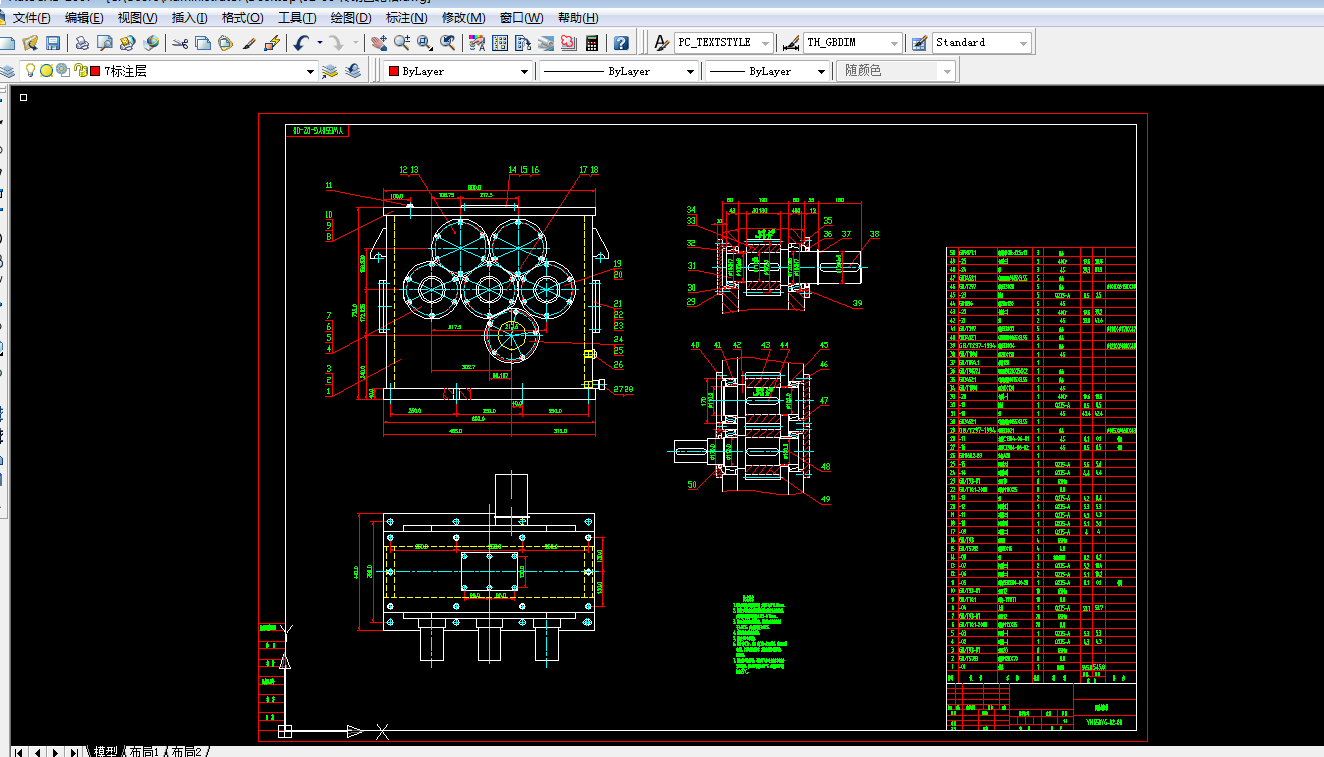1324x757 pixels.
Task: Activate the Pan realtime hand tool
Action: (x=378, y=43)
